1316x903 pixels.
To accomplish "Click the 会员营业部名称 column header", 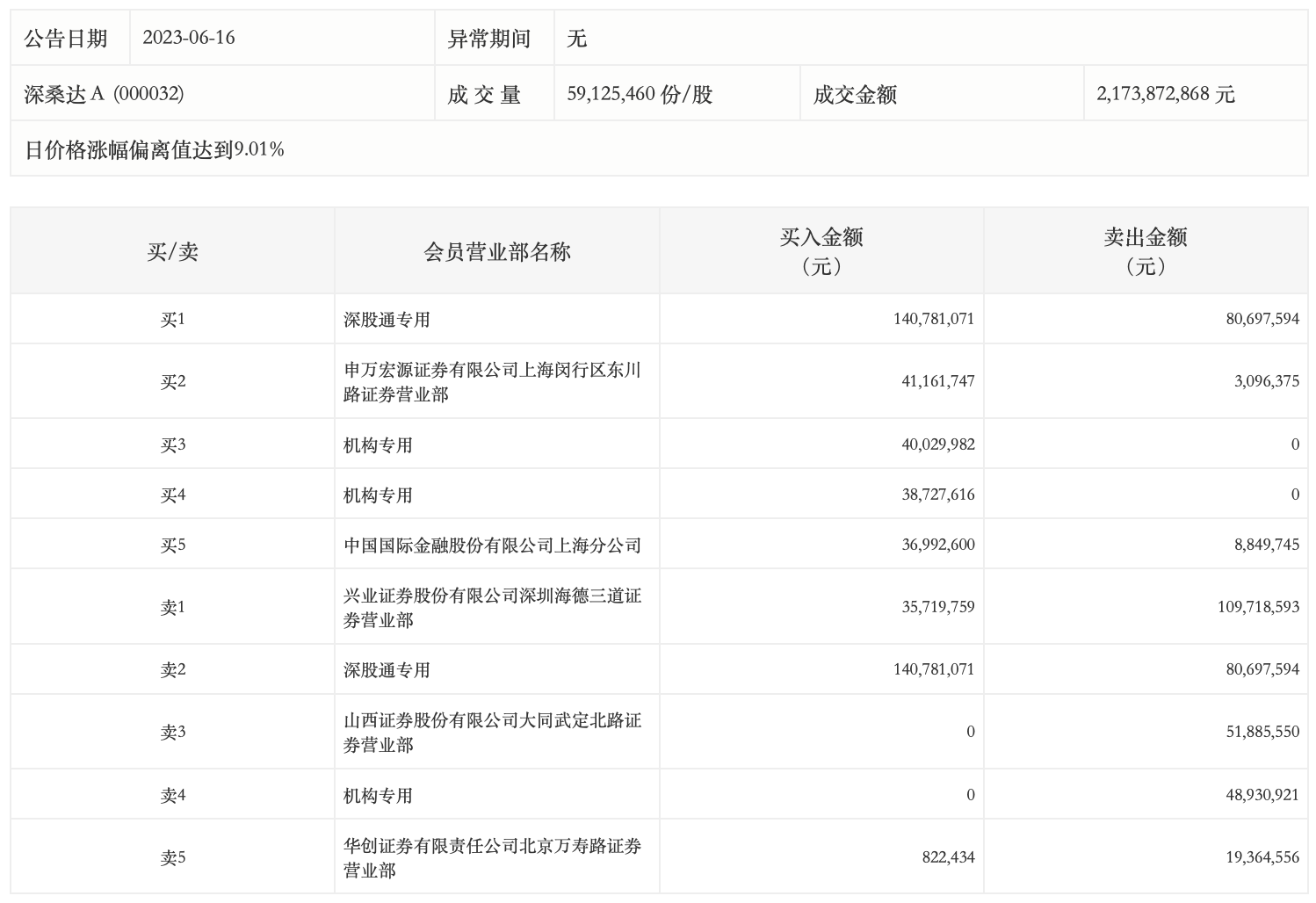I will tap(496, 252).
